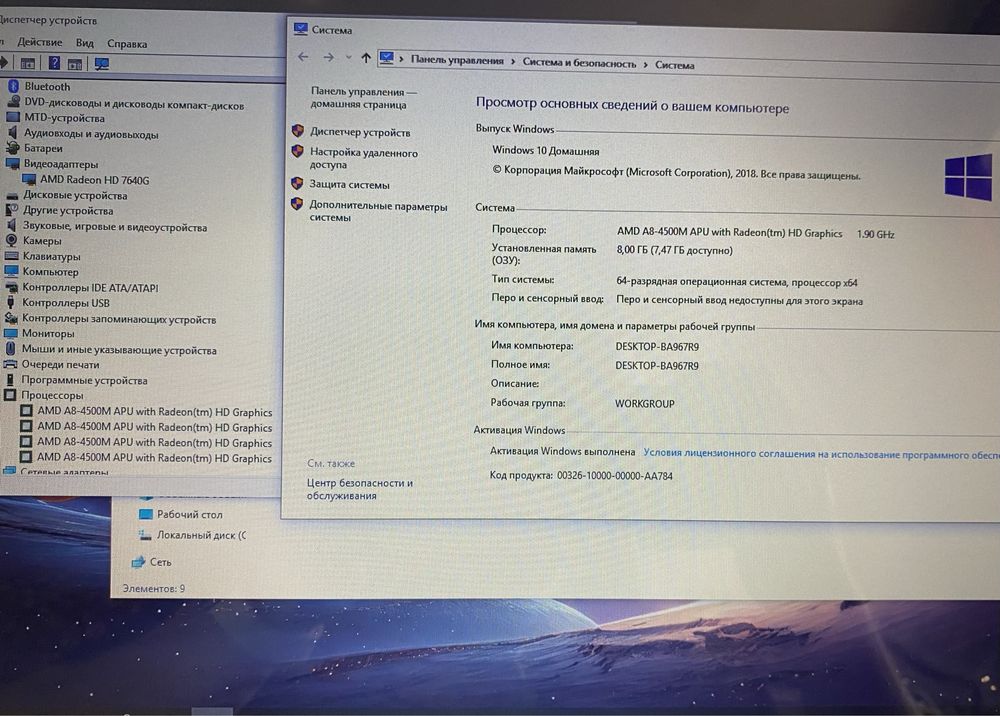1000x716 pixels.
Task: Open the dropdown after Панель управления breadcrumb
Action: pos(512,61)
